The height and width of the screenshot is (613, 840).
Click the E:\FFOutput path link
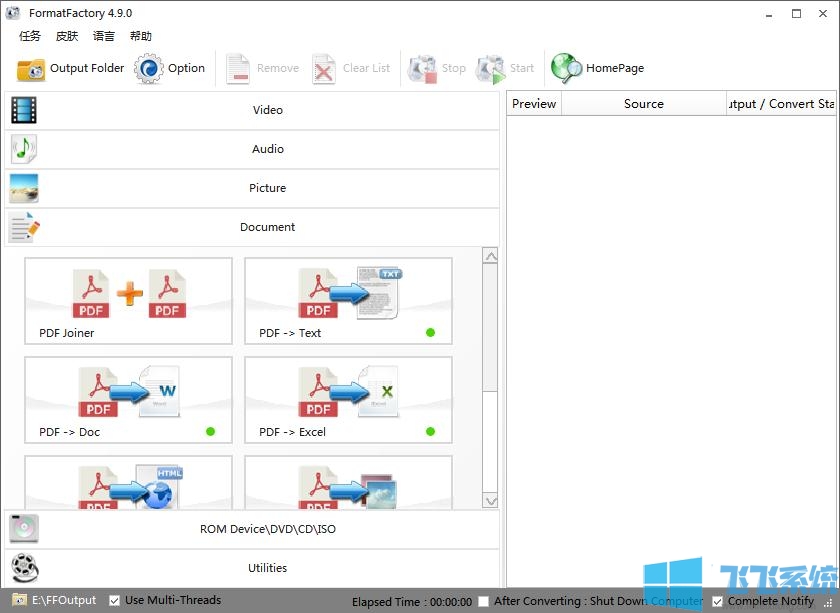64,600
